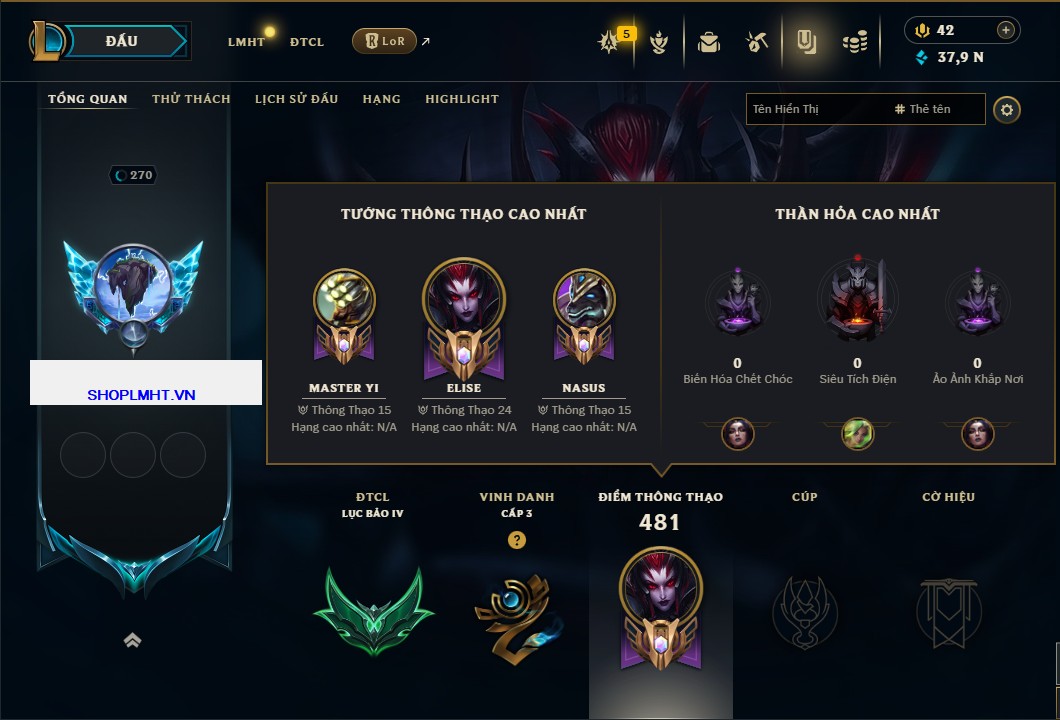Click the Honor level question mark icon

tap(516, 540)
